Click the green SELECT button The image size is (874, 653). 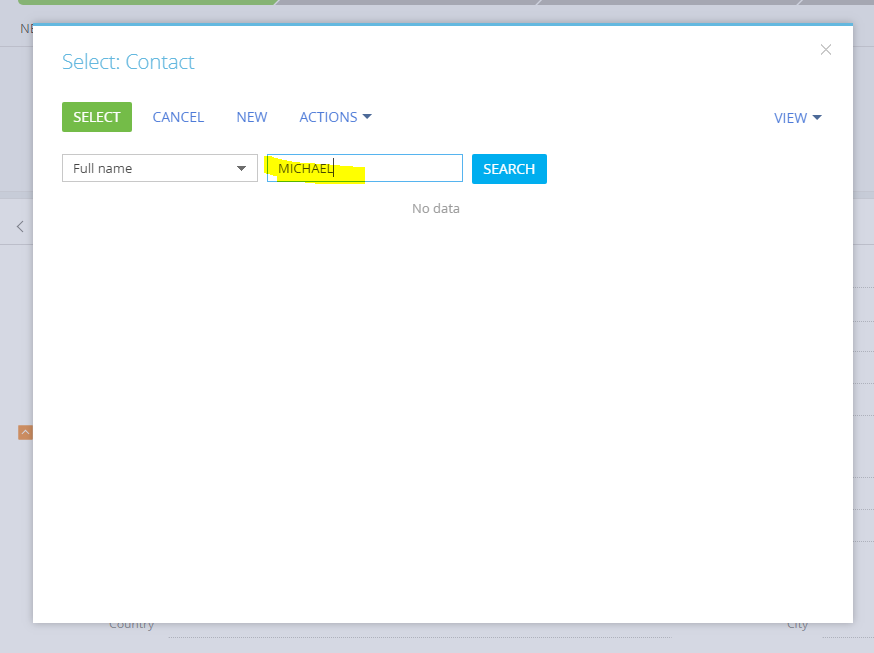(x=96, y=117)
